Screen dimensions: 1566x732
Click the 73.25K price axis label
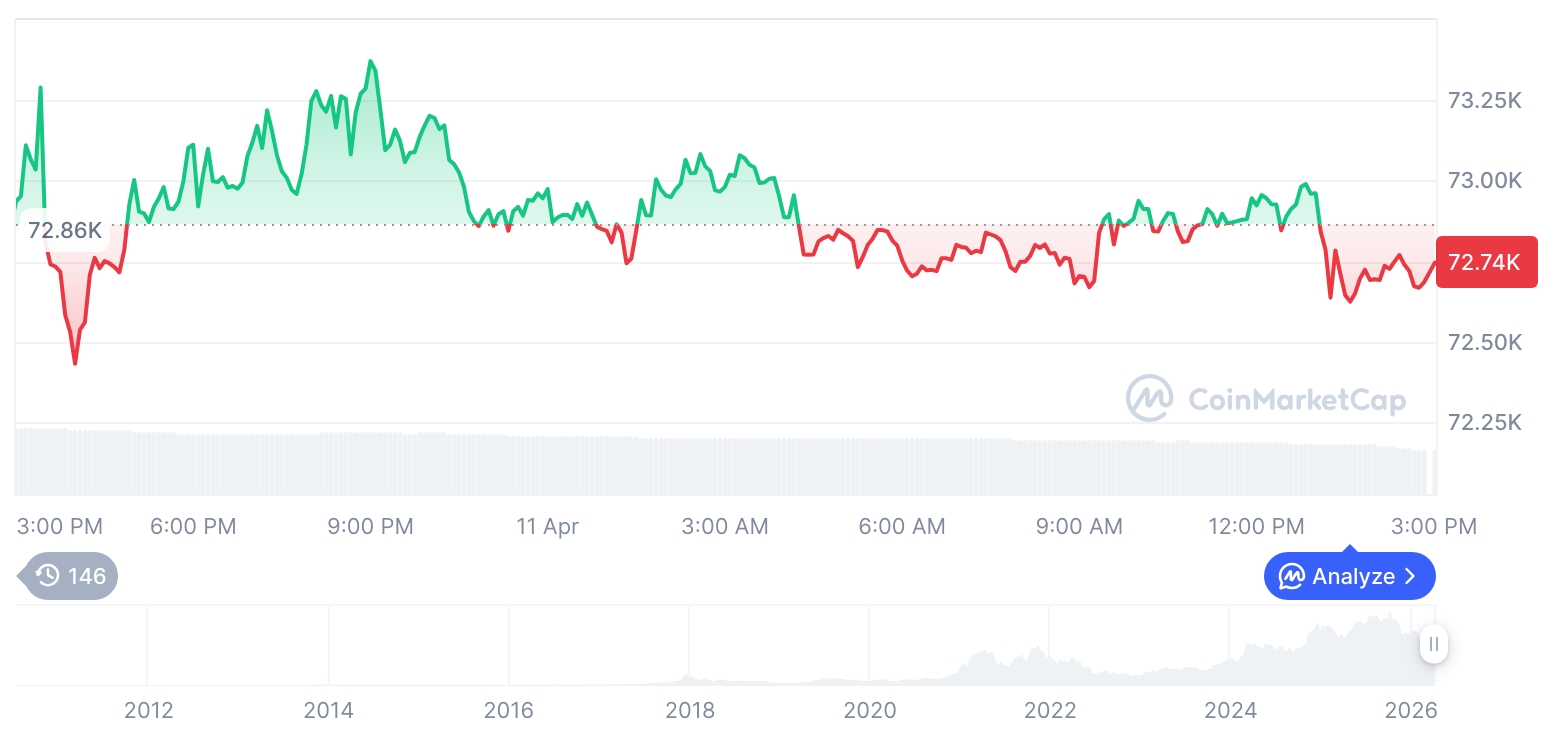click(x=1485, y=101)
